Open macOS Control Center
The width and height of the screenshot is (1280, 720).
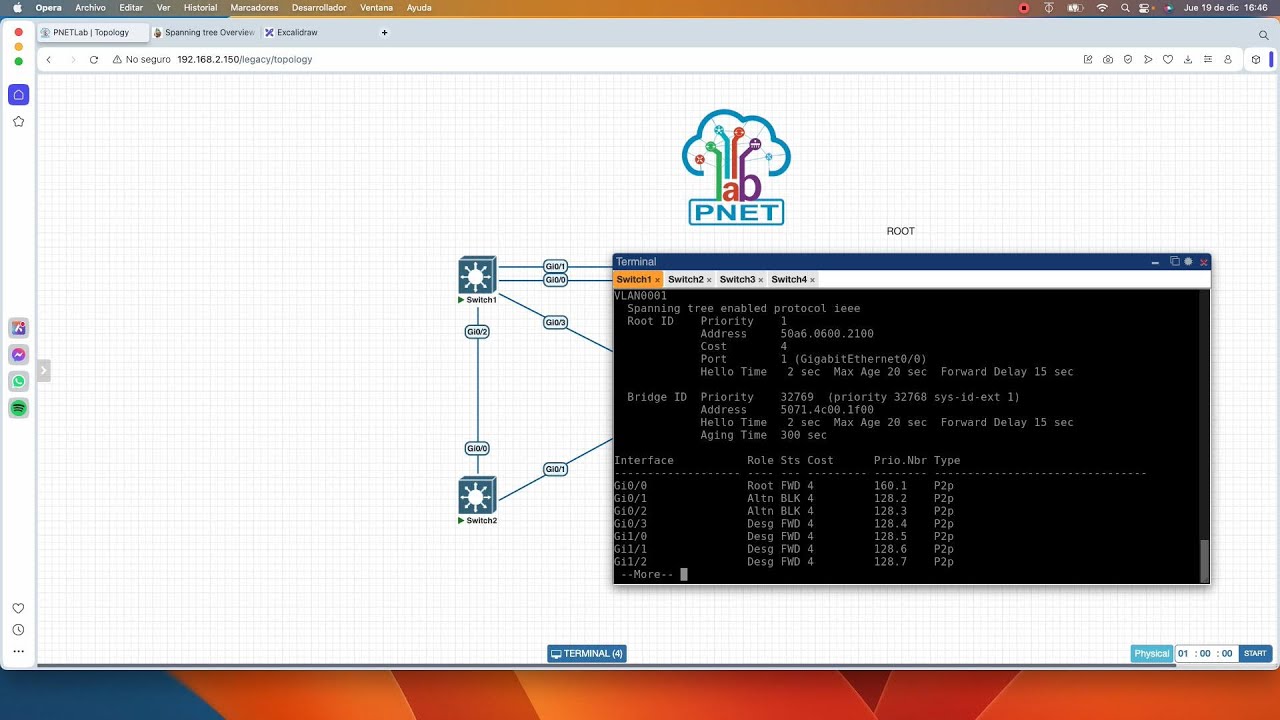coord(1146,7)
